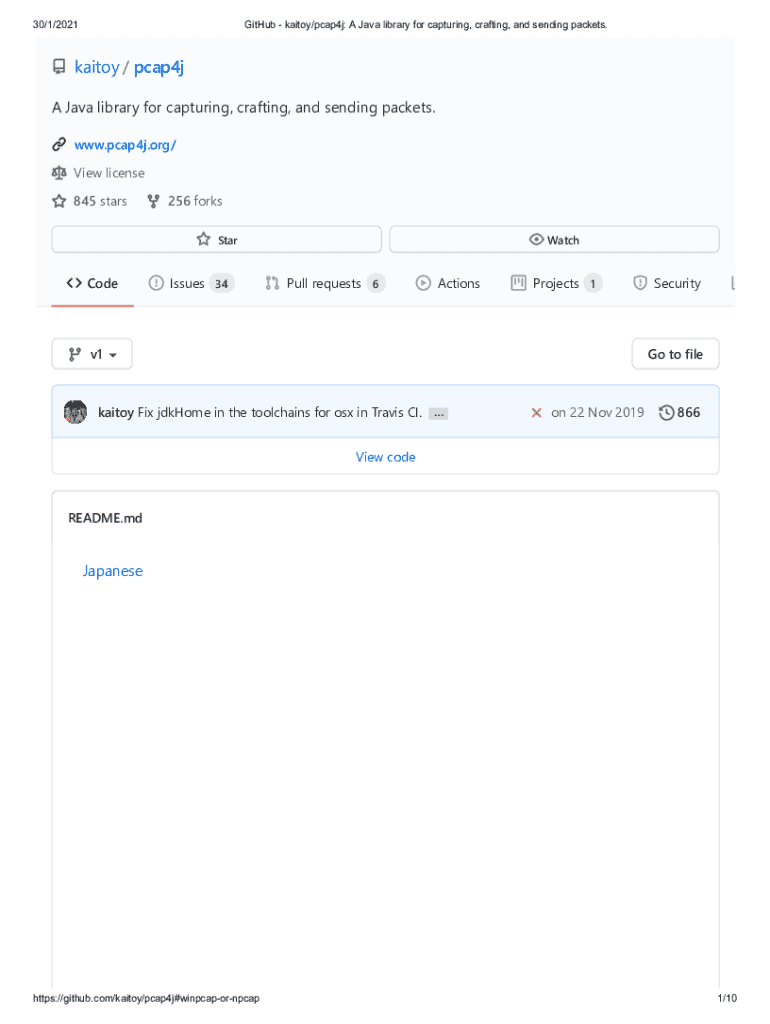Click the star icon beside 845 stars
The height and width of the screenshot is (1024, 770).
point(59,201)
